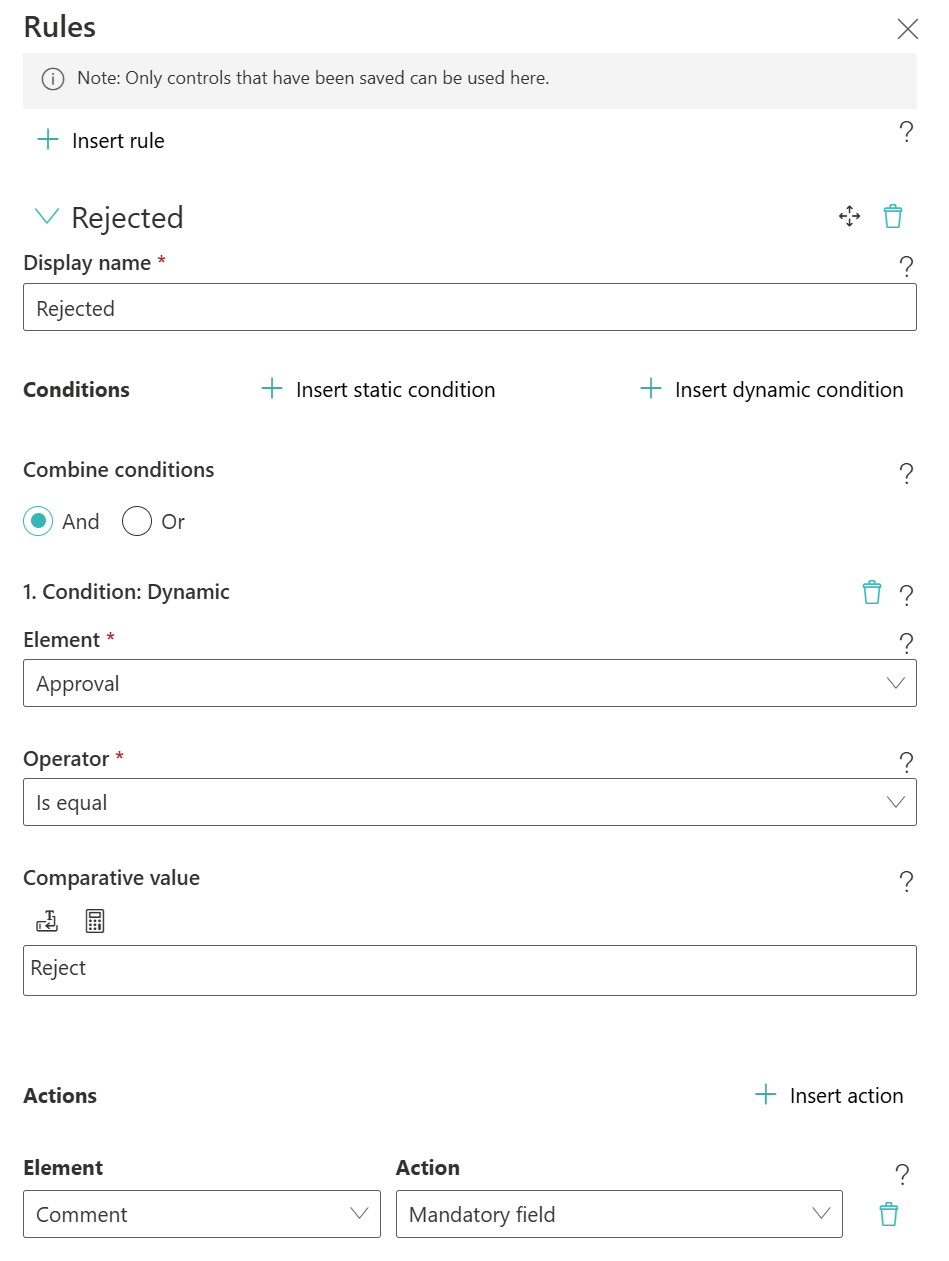Delete the Comment action row
The height and width of the screenshot is (1261, 949).
coord(888,1214)
